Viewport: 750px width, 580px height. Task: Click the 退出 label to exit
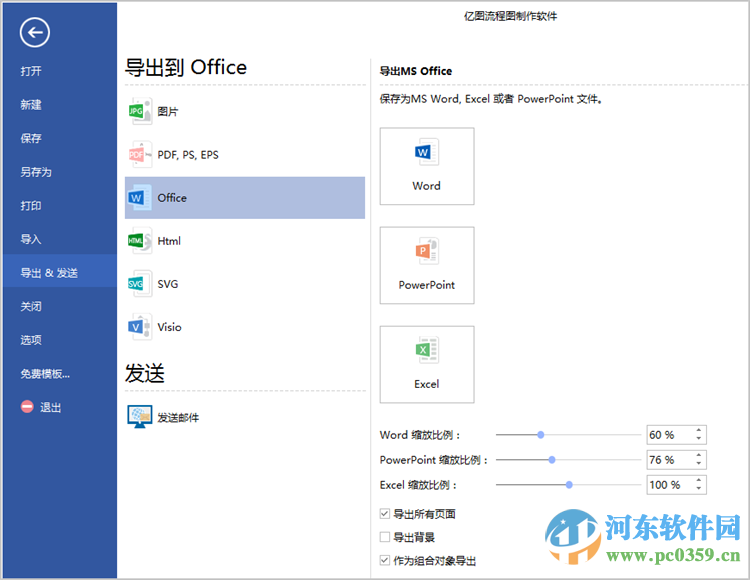pos(50,407)
